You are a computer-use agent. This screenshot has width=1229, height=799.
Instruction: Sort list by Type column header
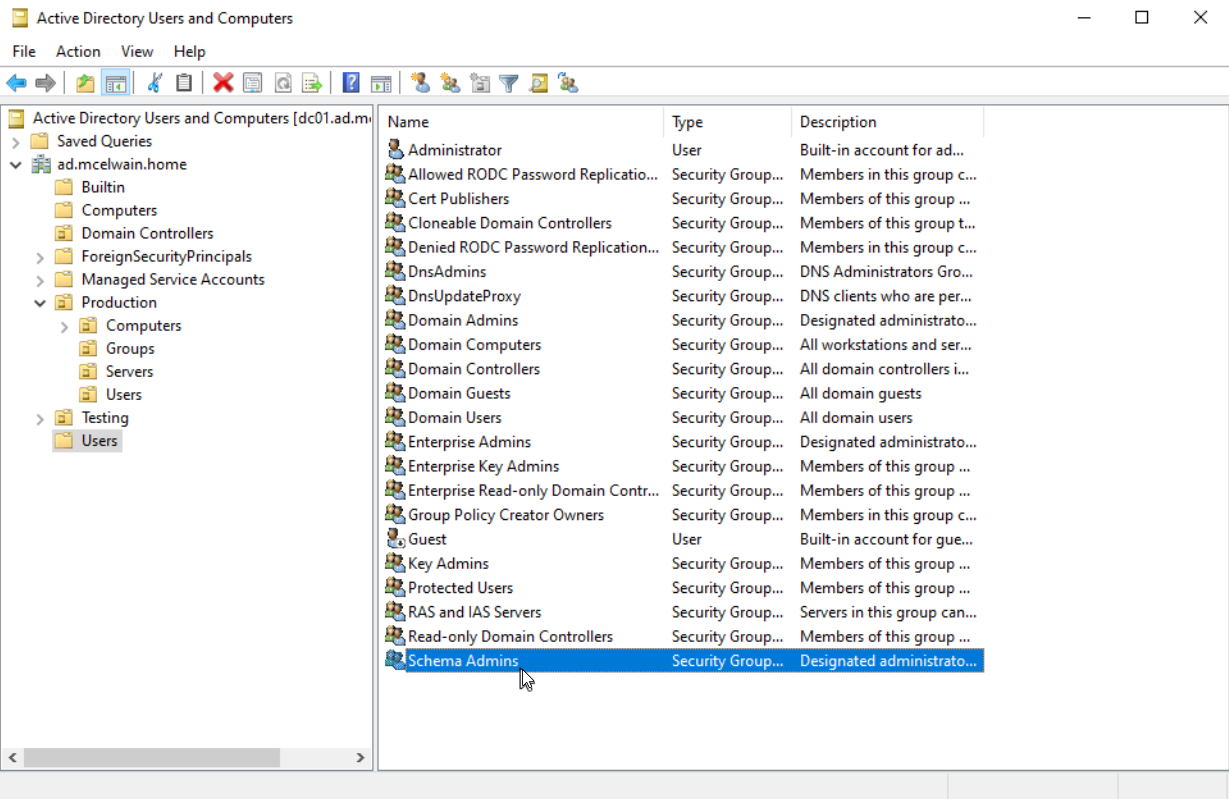point(726,122)
